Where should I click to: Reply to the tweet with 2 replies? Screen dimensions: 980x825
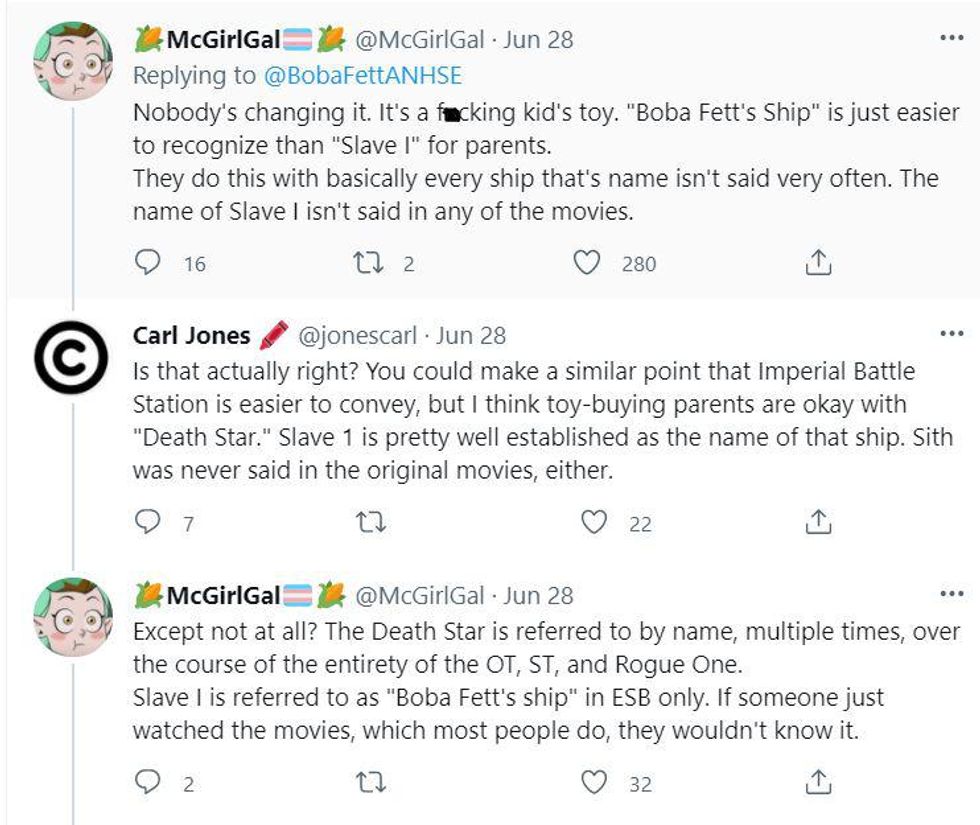[146, 783]
